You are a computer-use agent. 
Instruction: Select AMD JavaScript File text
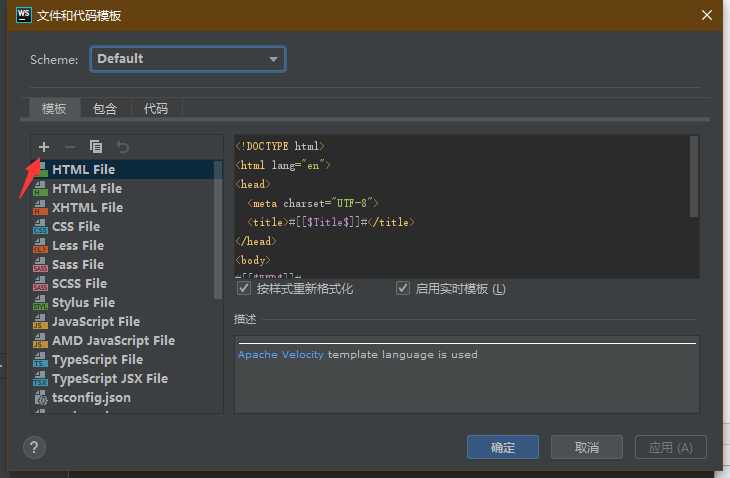tap(114, 341)
